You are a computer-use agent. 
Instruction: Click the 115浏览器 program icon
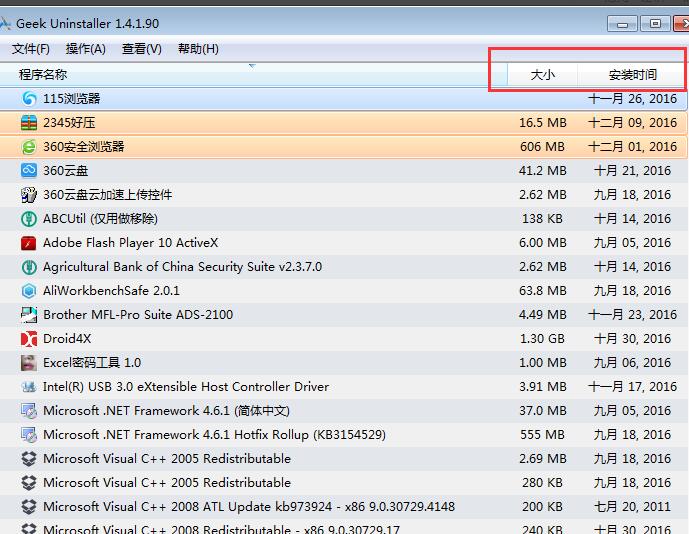click(x=29, y=99)
